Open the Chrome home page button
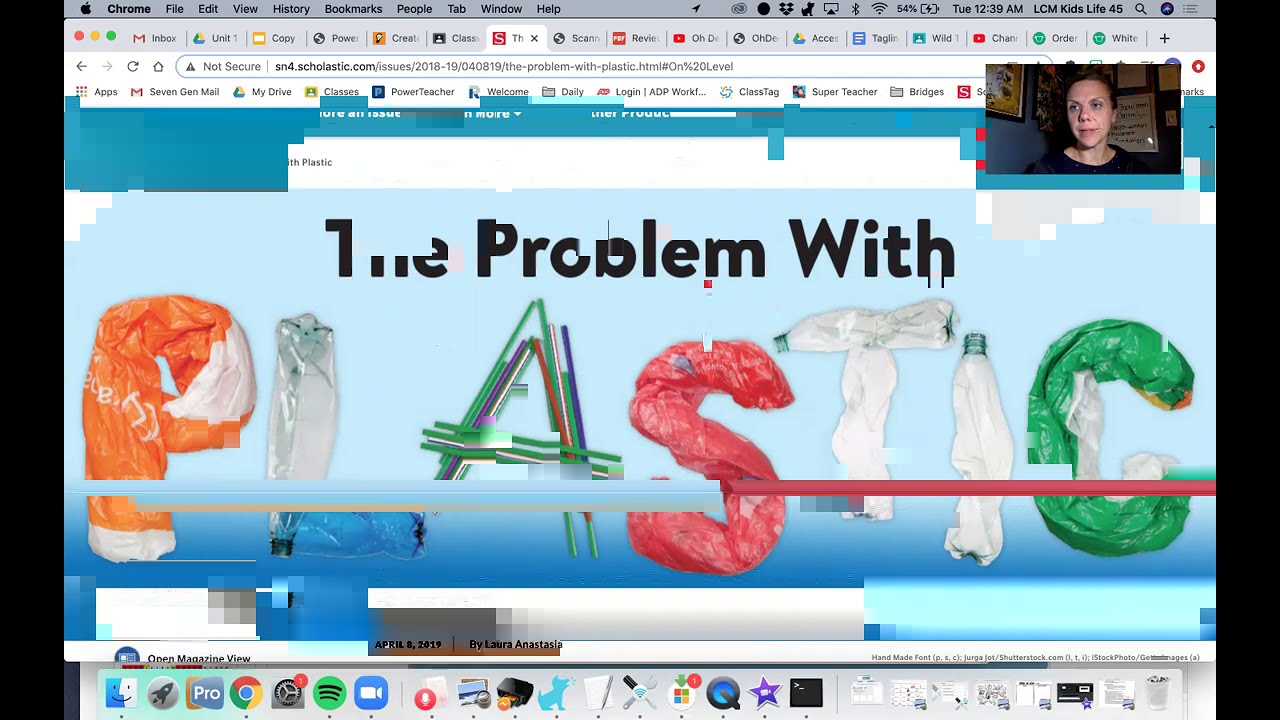This screenshot has width=1280, height=720. click(x=158, y=66)
